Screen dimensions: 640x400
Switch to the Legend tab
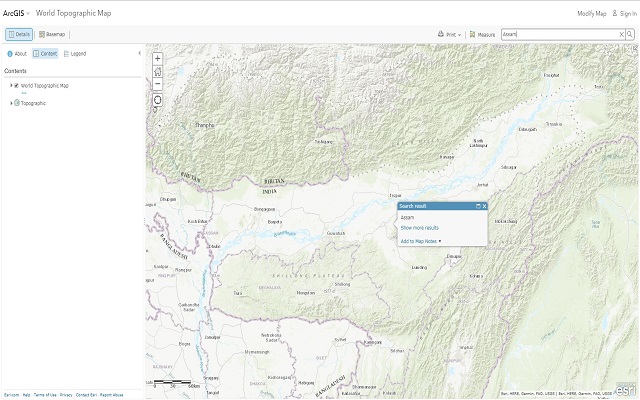75,53
